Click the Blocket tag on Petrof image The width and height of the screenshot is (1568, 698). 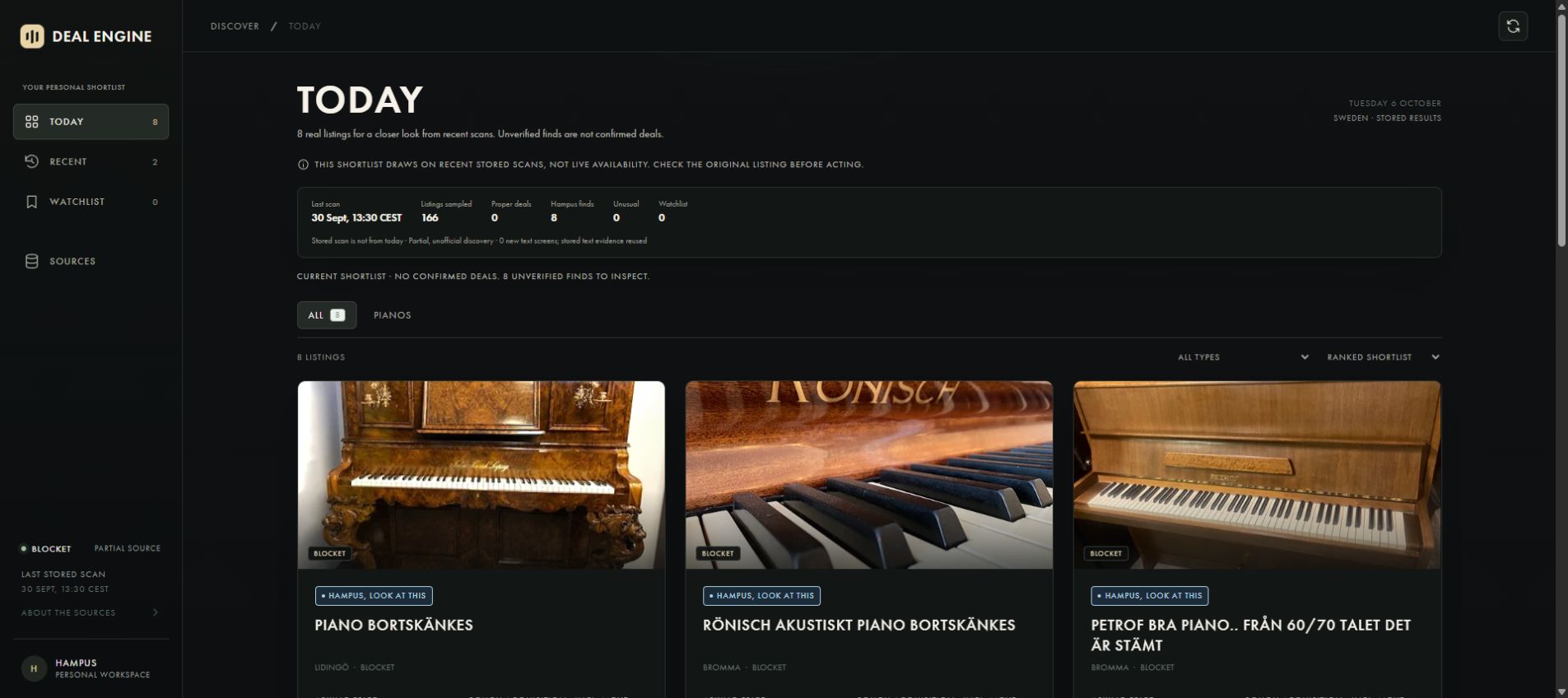1105,553
